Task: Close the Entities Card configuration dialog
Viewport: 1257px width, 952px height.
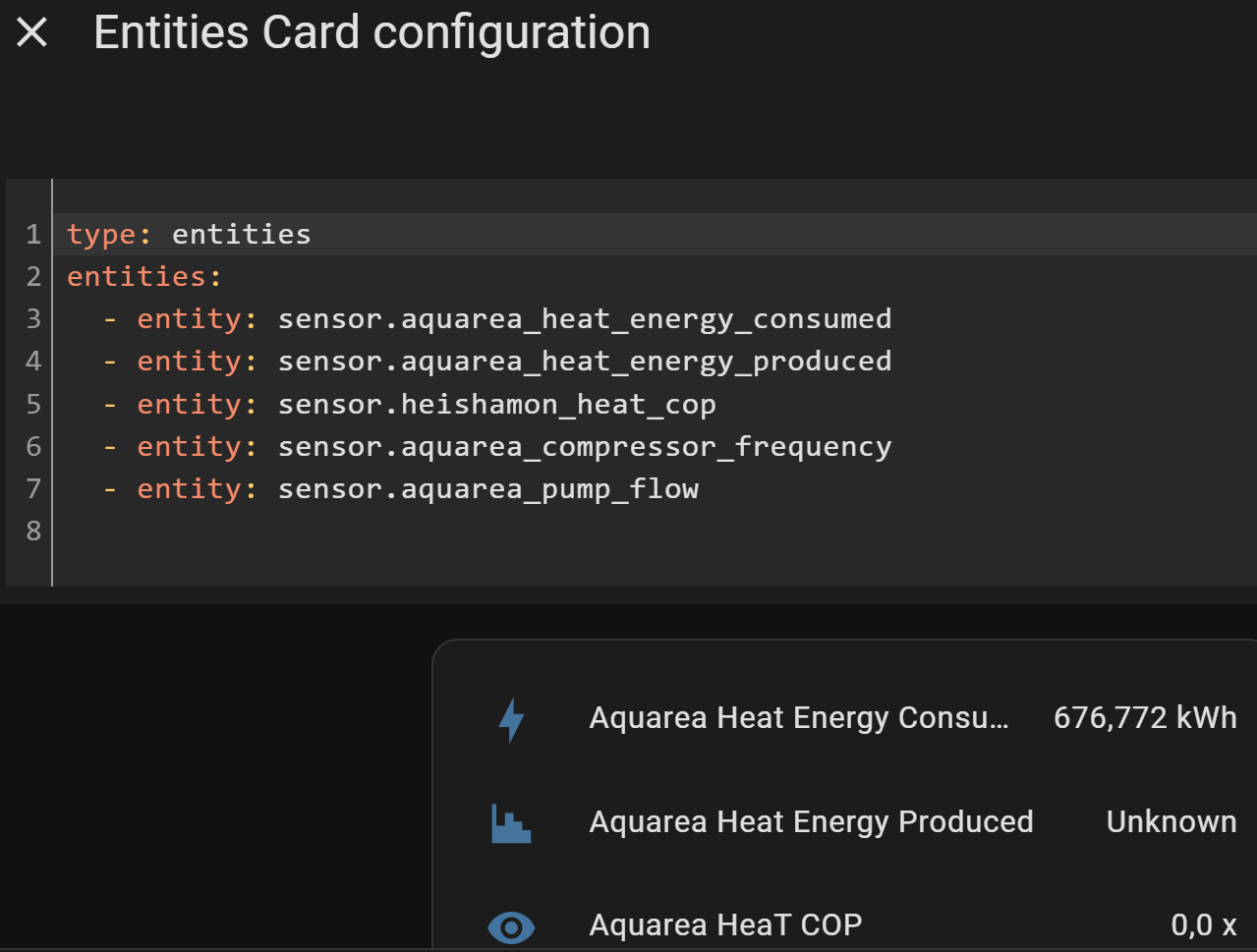Action: click(x=32, y=32)
